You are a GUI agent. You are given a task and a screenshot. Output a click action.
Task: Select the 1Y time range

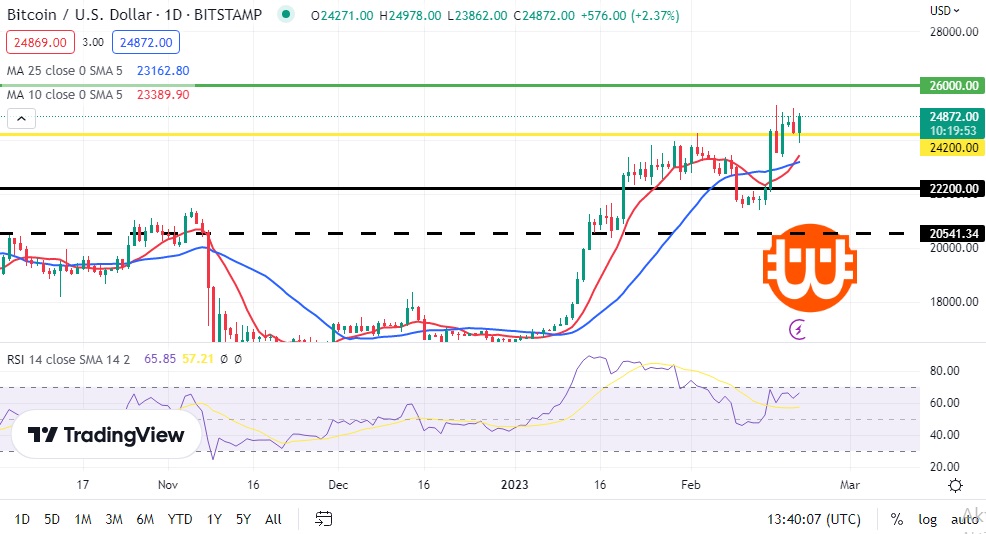point(214,520)
